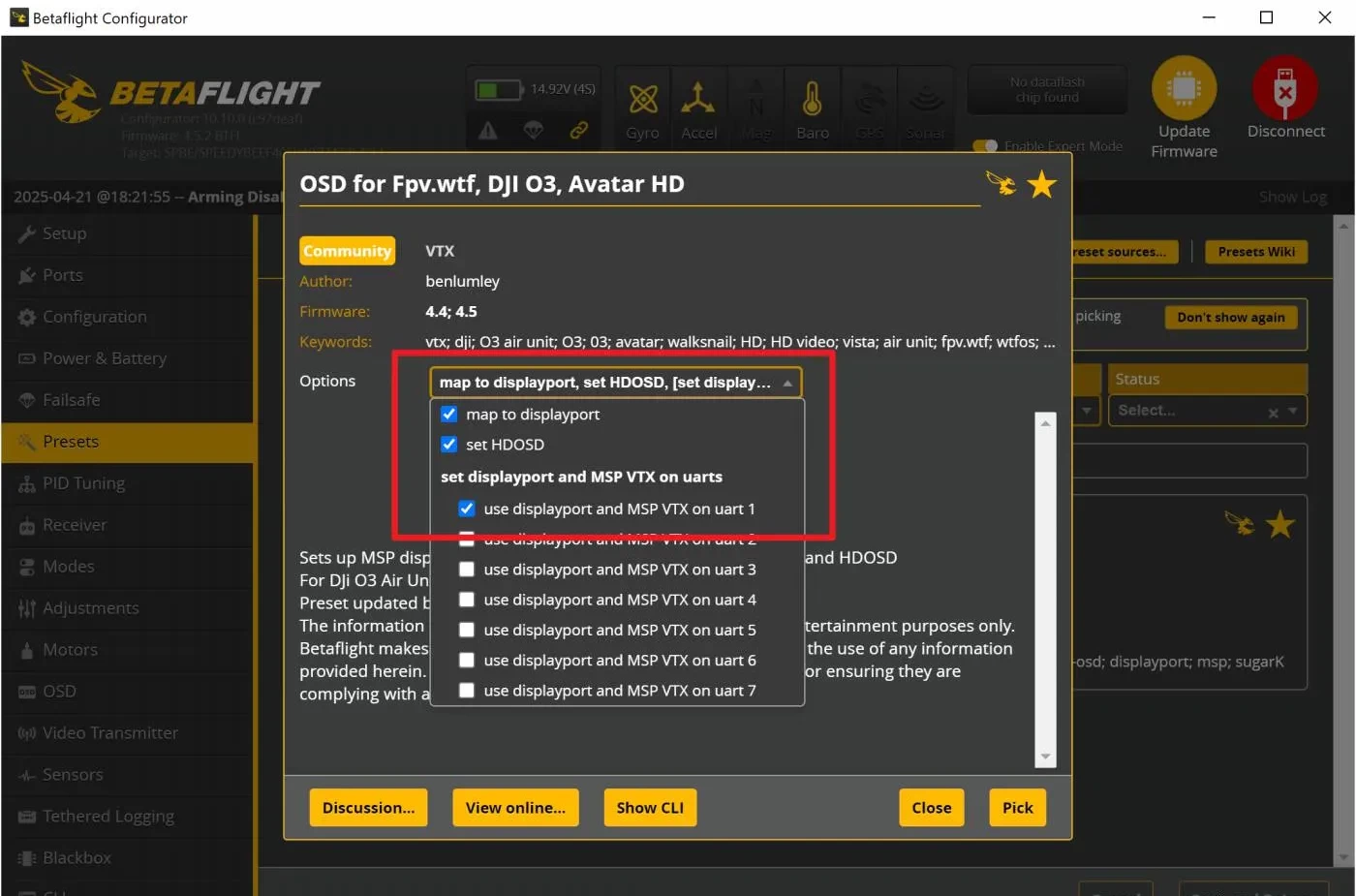Viewport: 1356px width, 896px height.
Task: Check displayport and MSP VTX on uart 5
Action: click(x=467, y=630)
